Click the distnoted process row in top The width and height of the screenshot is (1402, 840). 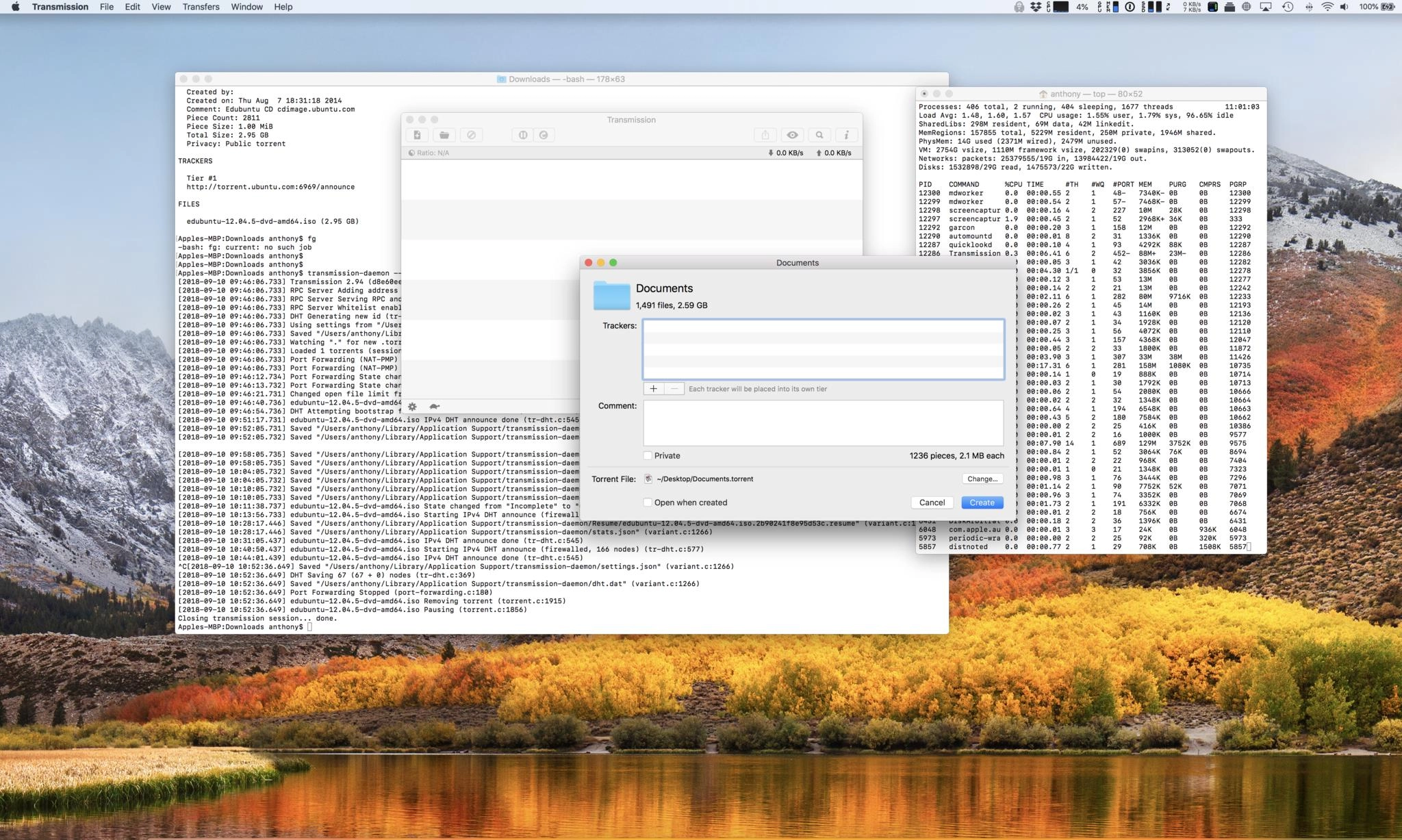coord(1085,547)
